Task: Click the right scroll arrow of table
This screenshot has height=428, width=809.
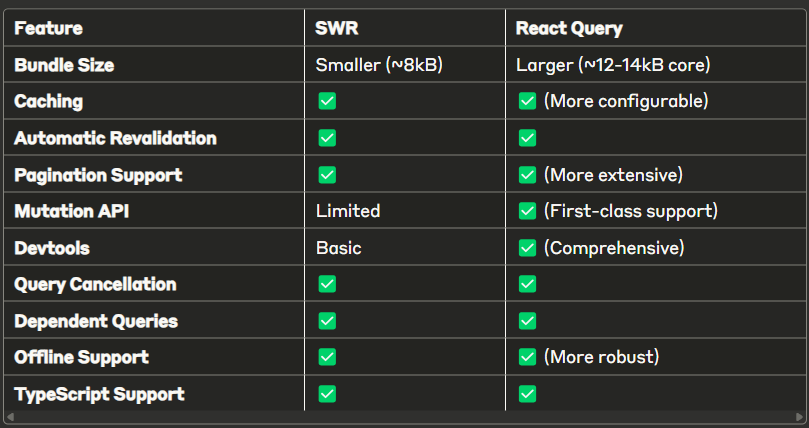Action: coord(800,417)
